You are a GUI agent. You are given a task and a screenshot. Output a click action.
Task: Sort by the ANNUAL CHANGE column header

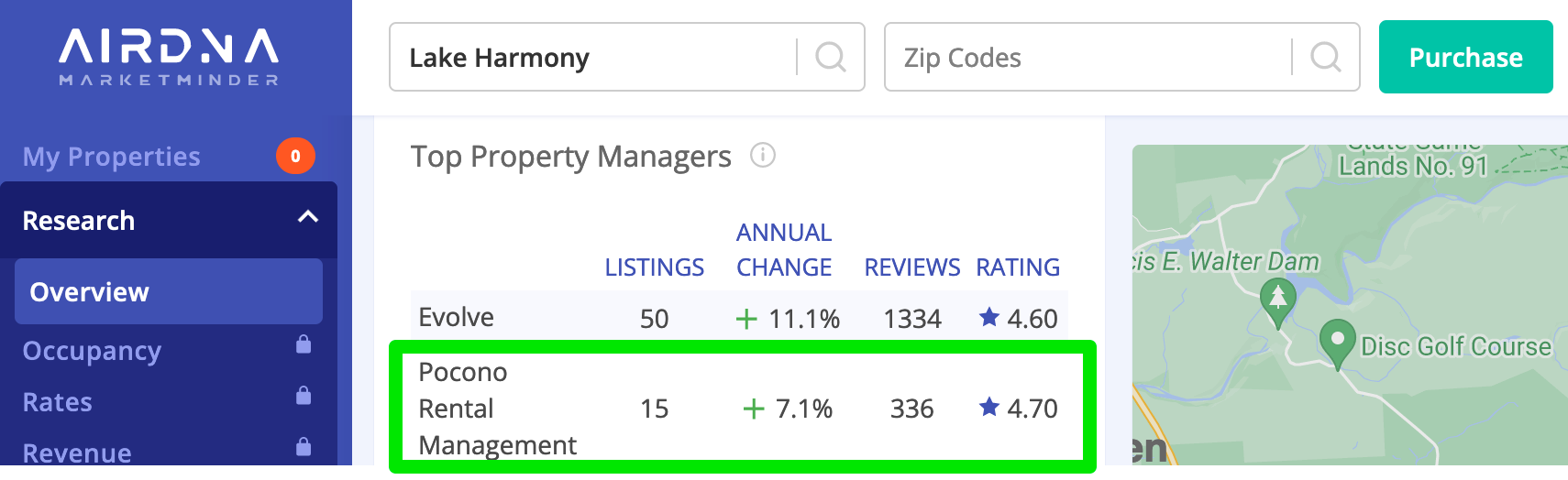click(x=784, y=250)
